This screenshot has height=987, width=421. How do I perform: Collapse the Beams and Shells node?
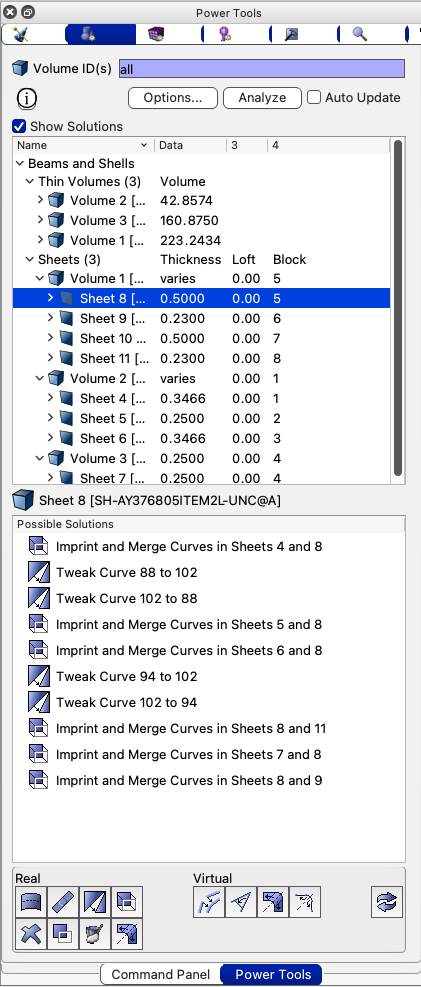(x=20, y=164)
